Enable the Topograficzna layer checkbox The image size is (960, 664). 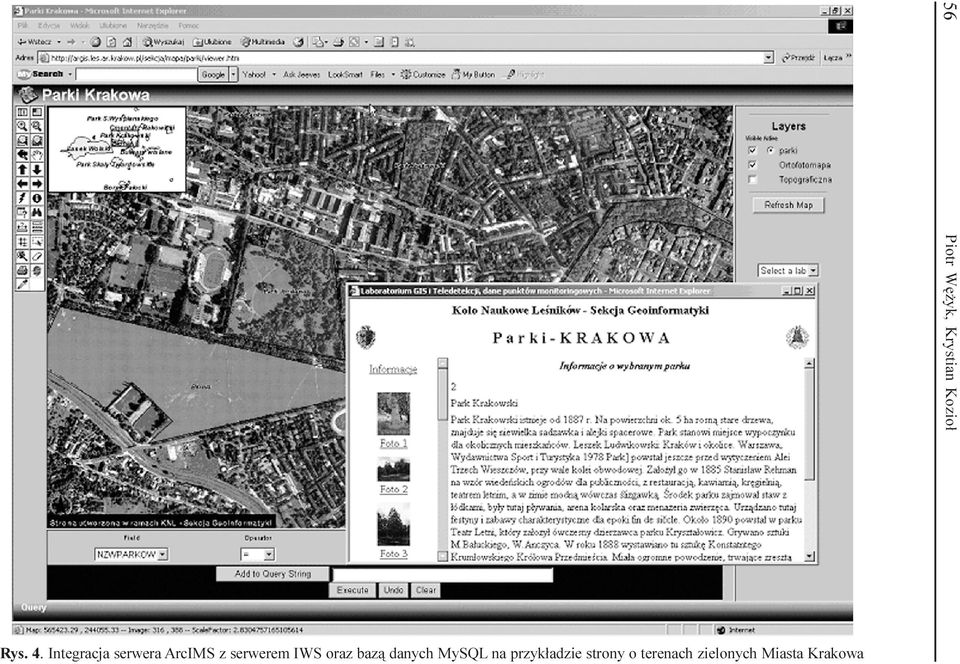click(x=752, y=180)
